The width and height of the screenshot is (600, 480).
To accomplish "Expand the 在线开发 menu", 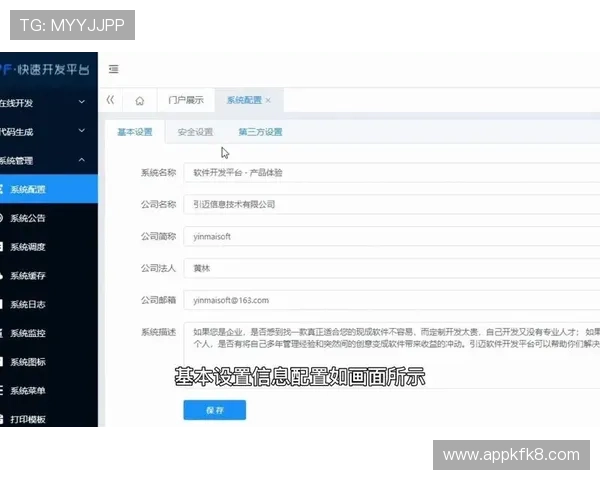I will pos(49,103).
